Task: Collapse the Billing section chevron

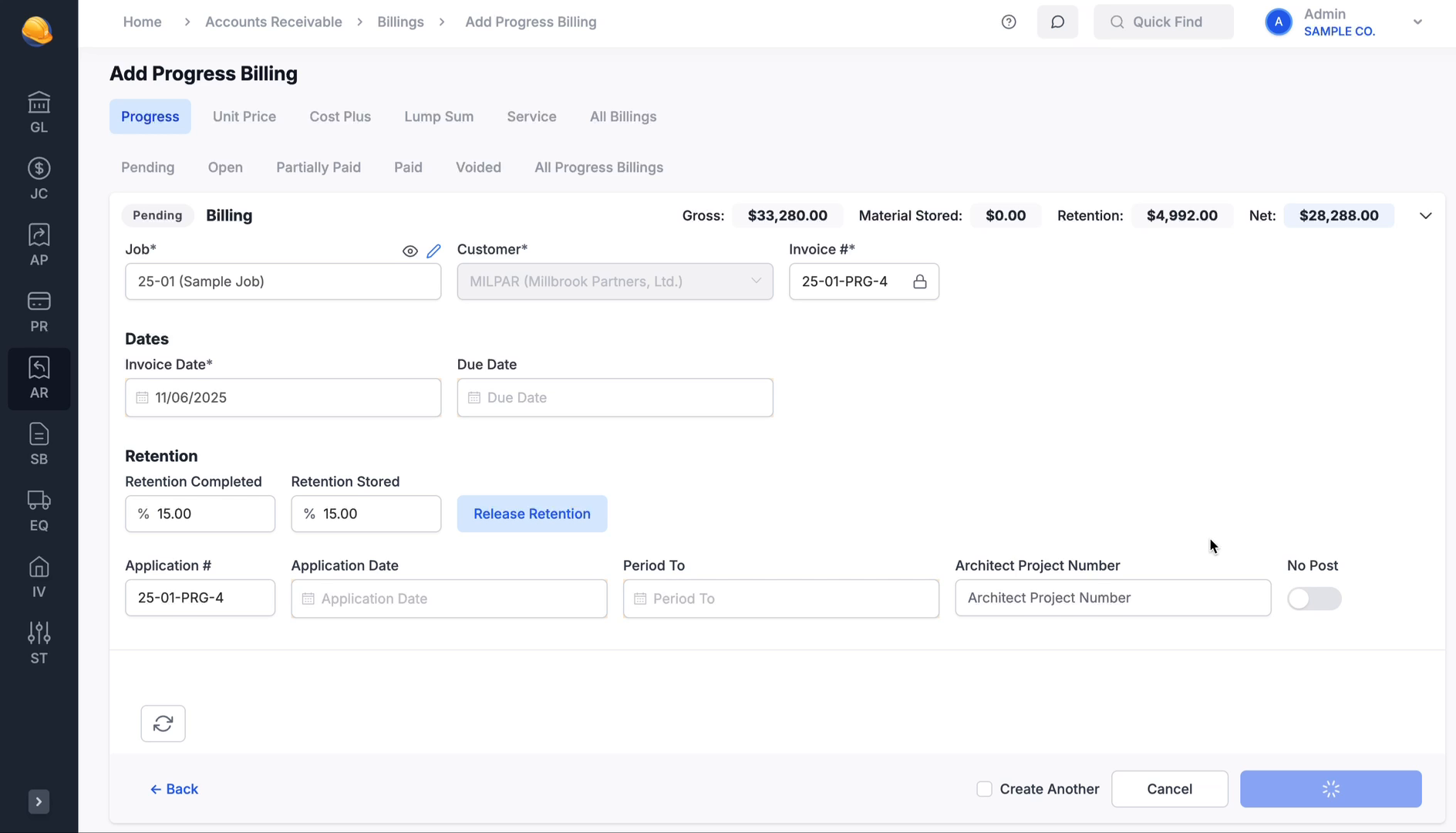Action: (1425, 216)
